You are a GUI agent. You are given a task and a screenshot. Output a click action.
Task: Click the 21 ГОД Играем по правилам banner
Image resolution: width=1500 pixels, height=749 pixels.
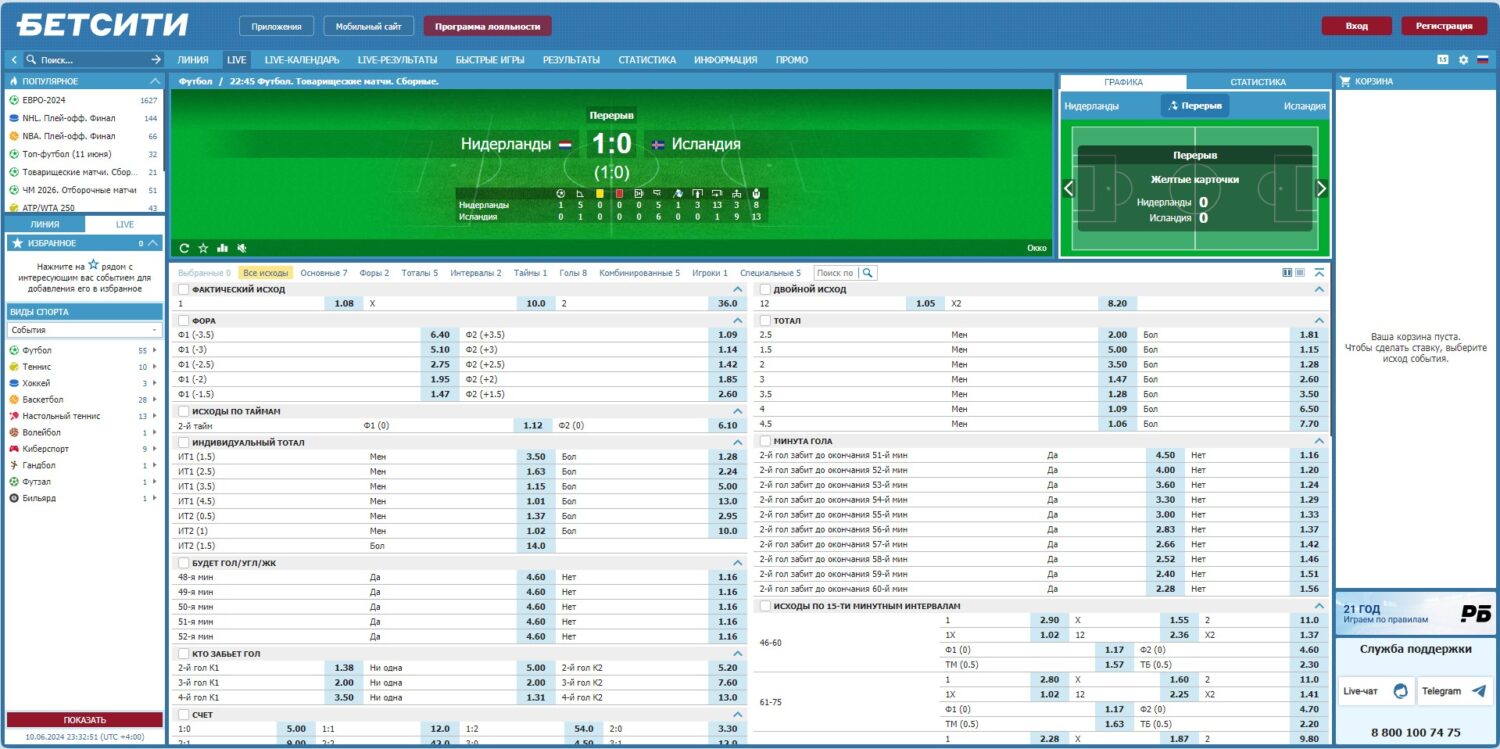pos(1416,613)
